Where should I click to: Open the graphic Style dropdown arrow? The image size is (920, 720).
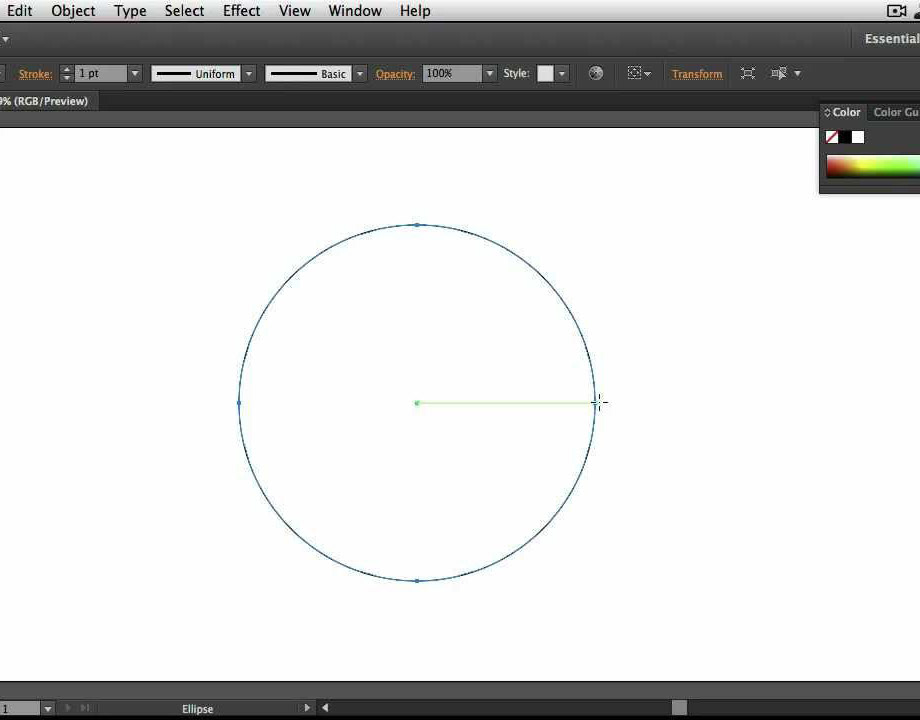tap(562, 73)
